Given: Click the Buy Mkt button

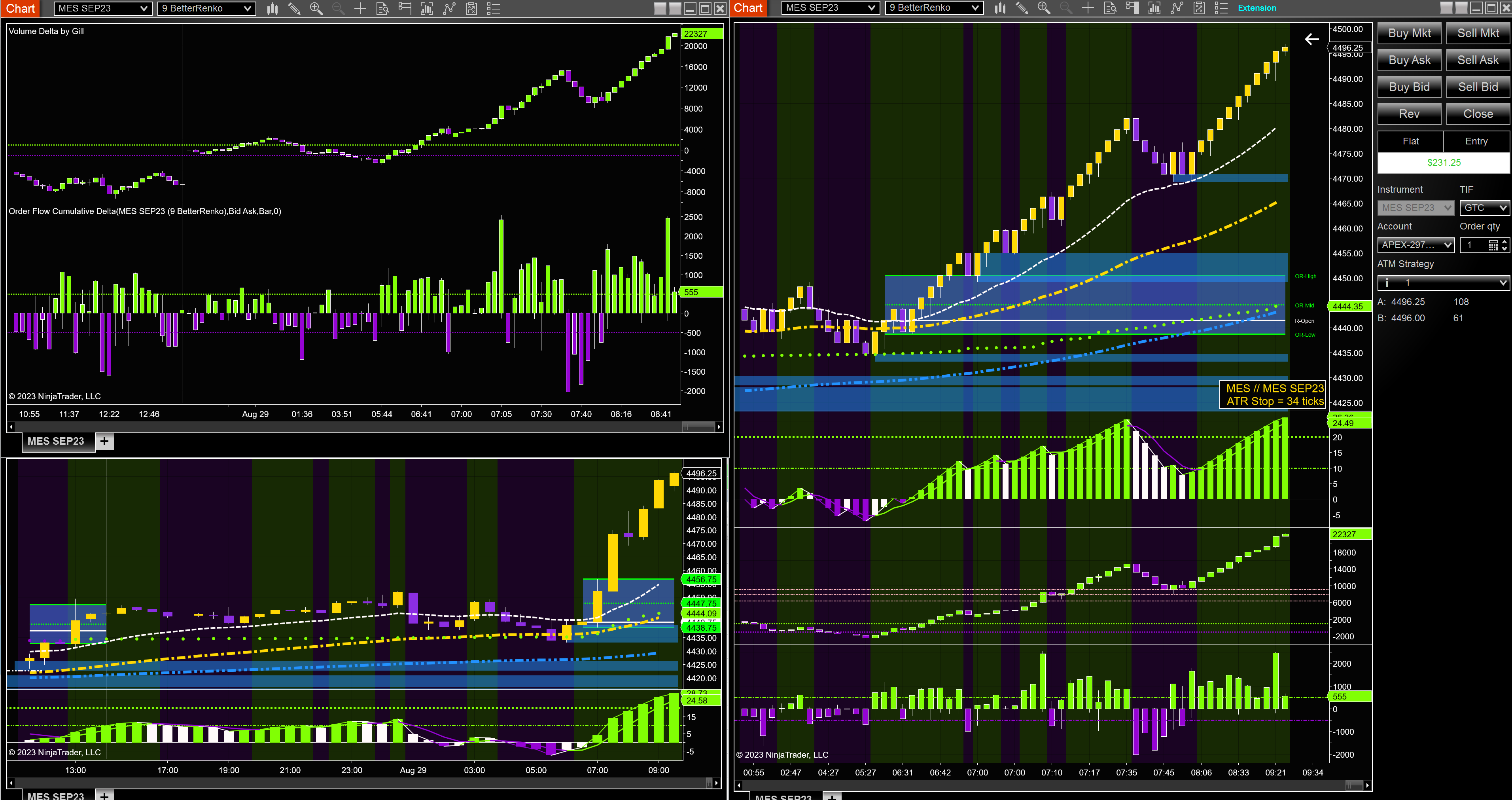Looking at the screenshot, I should (1409, 34).
